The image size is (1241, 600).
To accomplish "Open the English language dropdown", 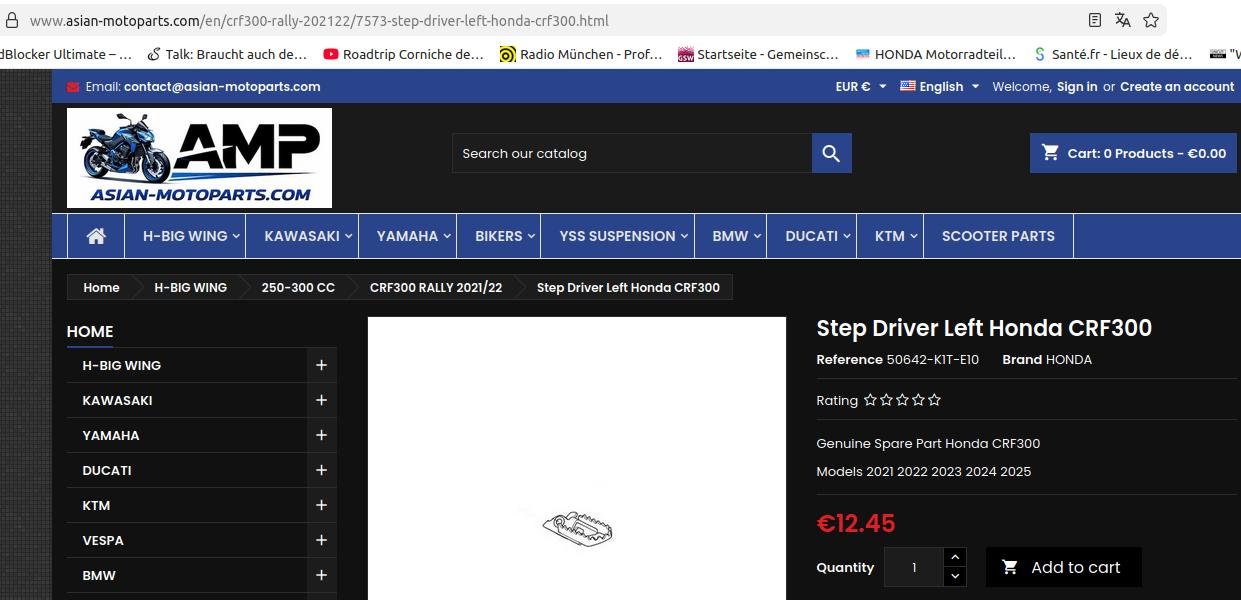I will 939,87.
